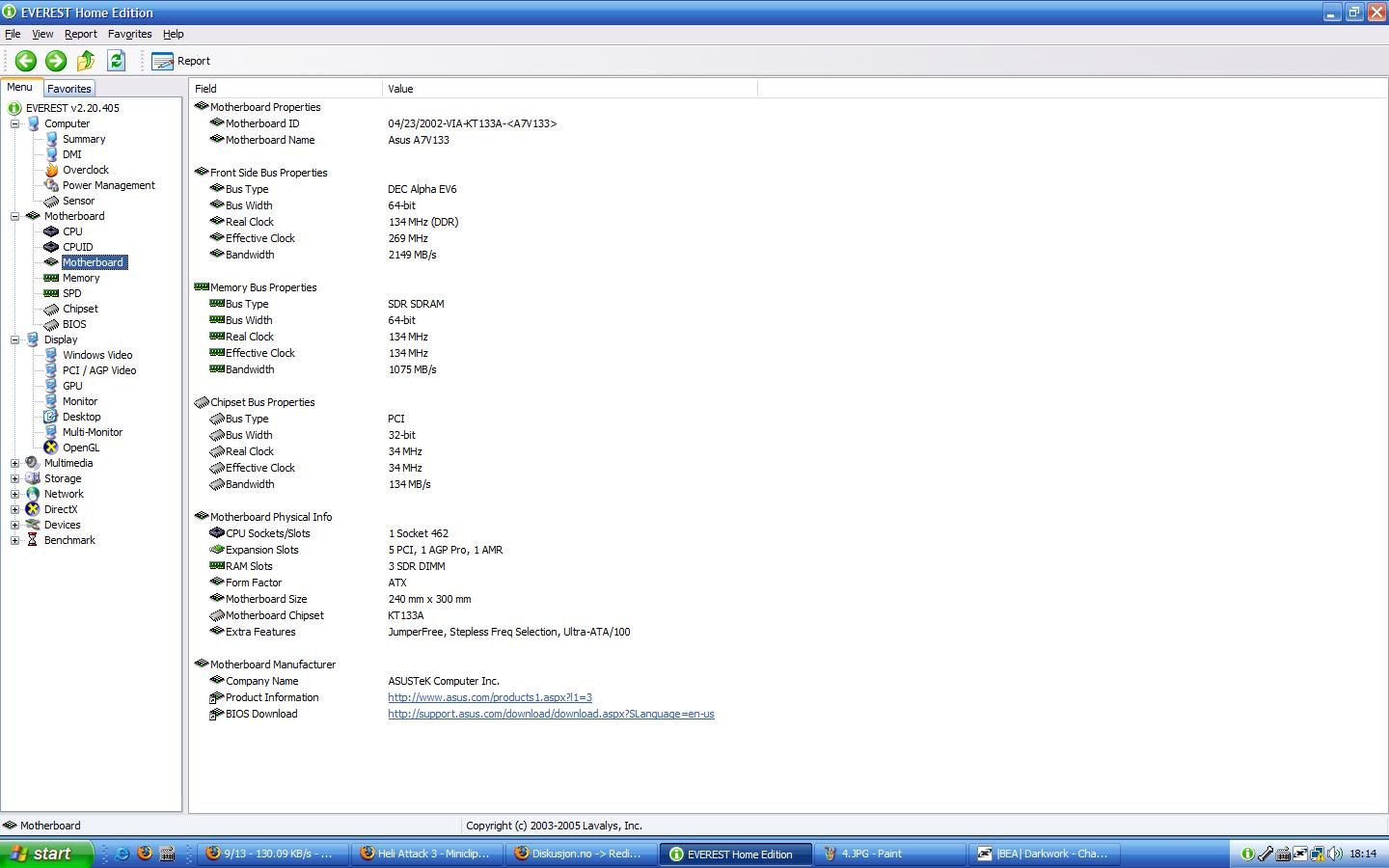Click the Firefox quick launch icon
The height and width of the screenshot is (868, 1389).
coord(145,854)
